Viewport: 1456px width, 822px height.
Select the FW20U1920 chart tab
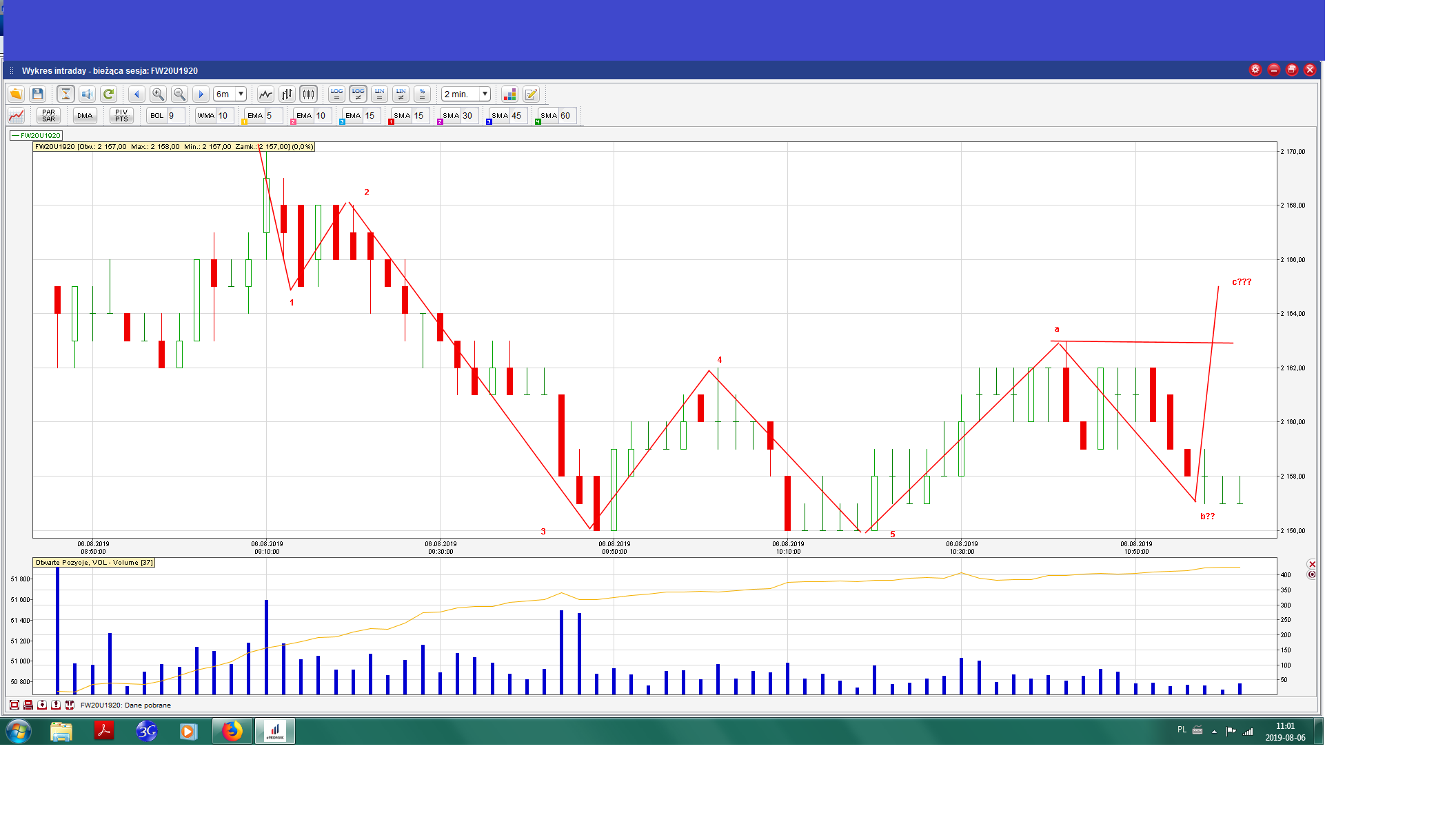37,136
